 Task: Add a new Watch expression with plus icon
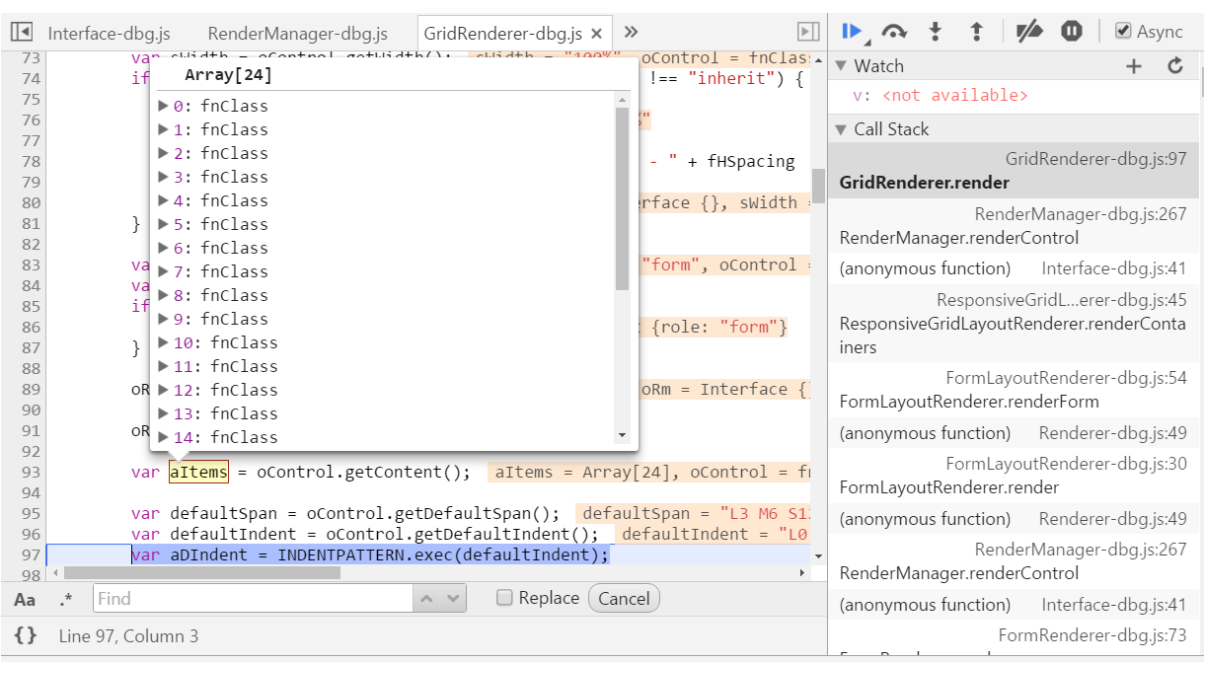point(1133,66)
